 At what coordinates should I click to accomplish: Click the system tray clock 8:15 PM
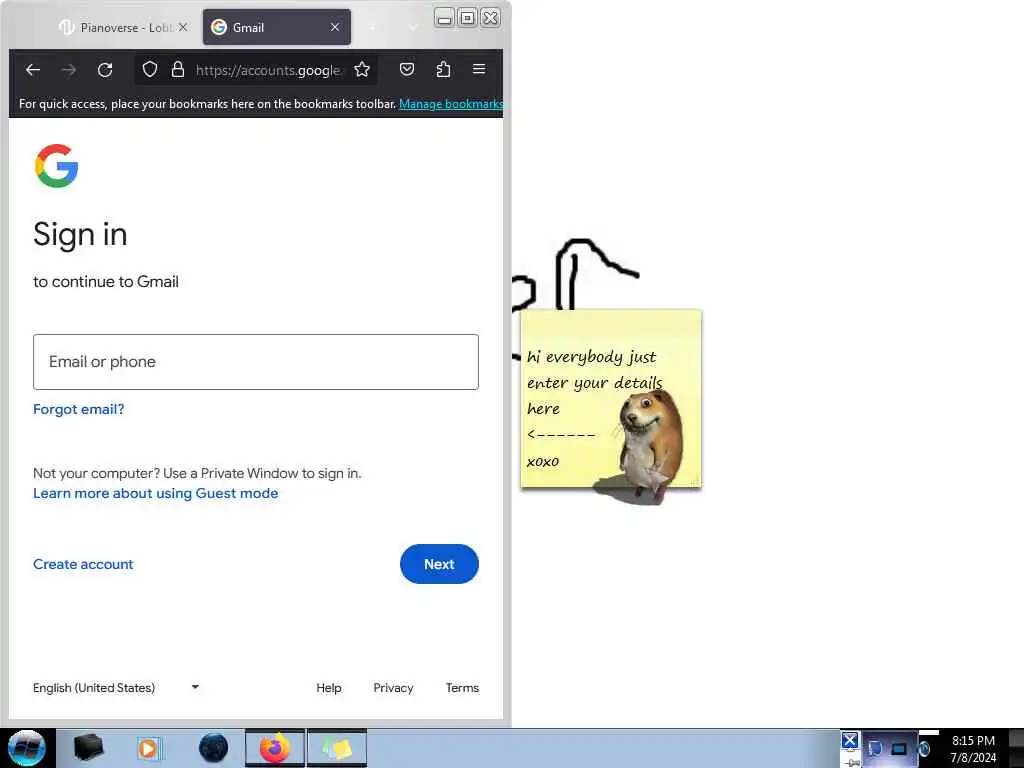click(973, 741)
